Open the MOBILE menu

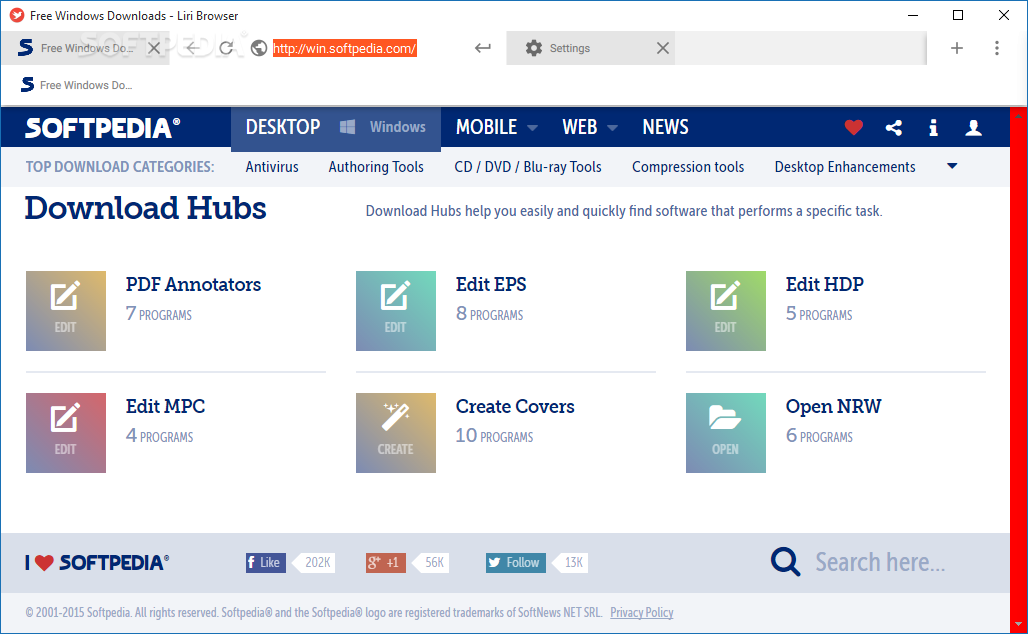tap(486, 127)
